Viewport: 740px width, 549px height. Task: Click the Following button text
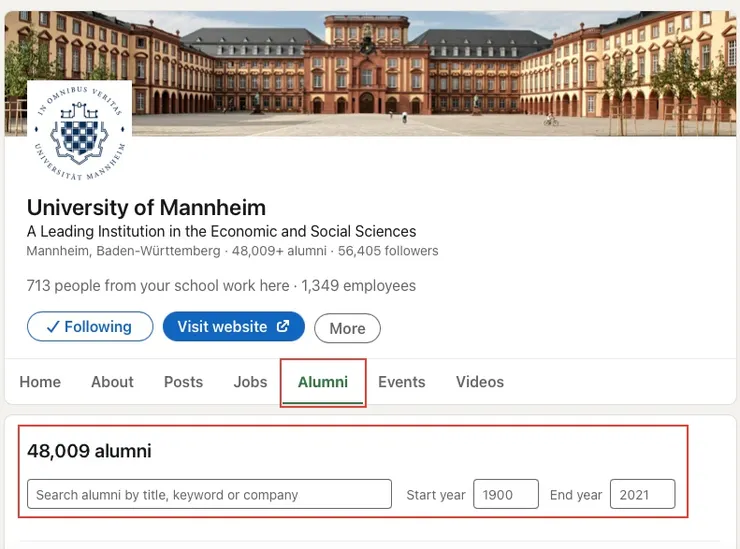click(x=98, y=327)
